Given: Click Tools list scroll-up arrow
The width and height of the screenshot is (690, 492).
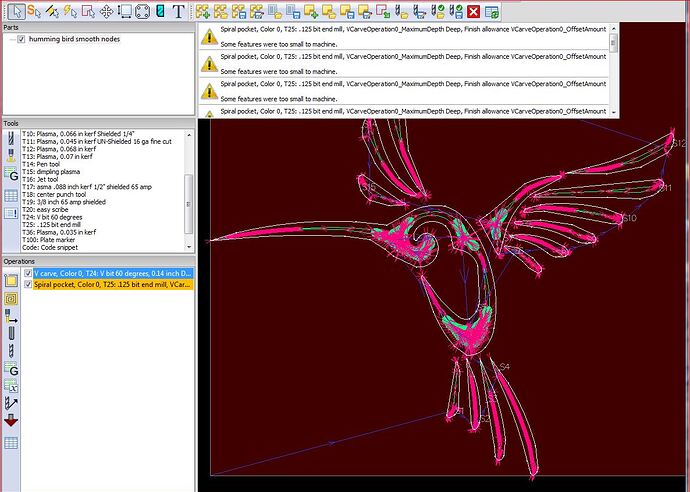Looking at the screenshot, I should click(x=189, y=135).
